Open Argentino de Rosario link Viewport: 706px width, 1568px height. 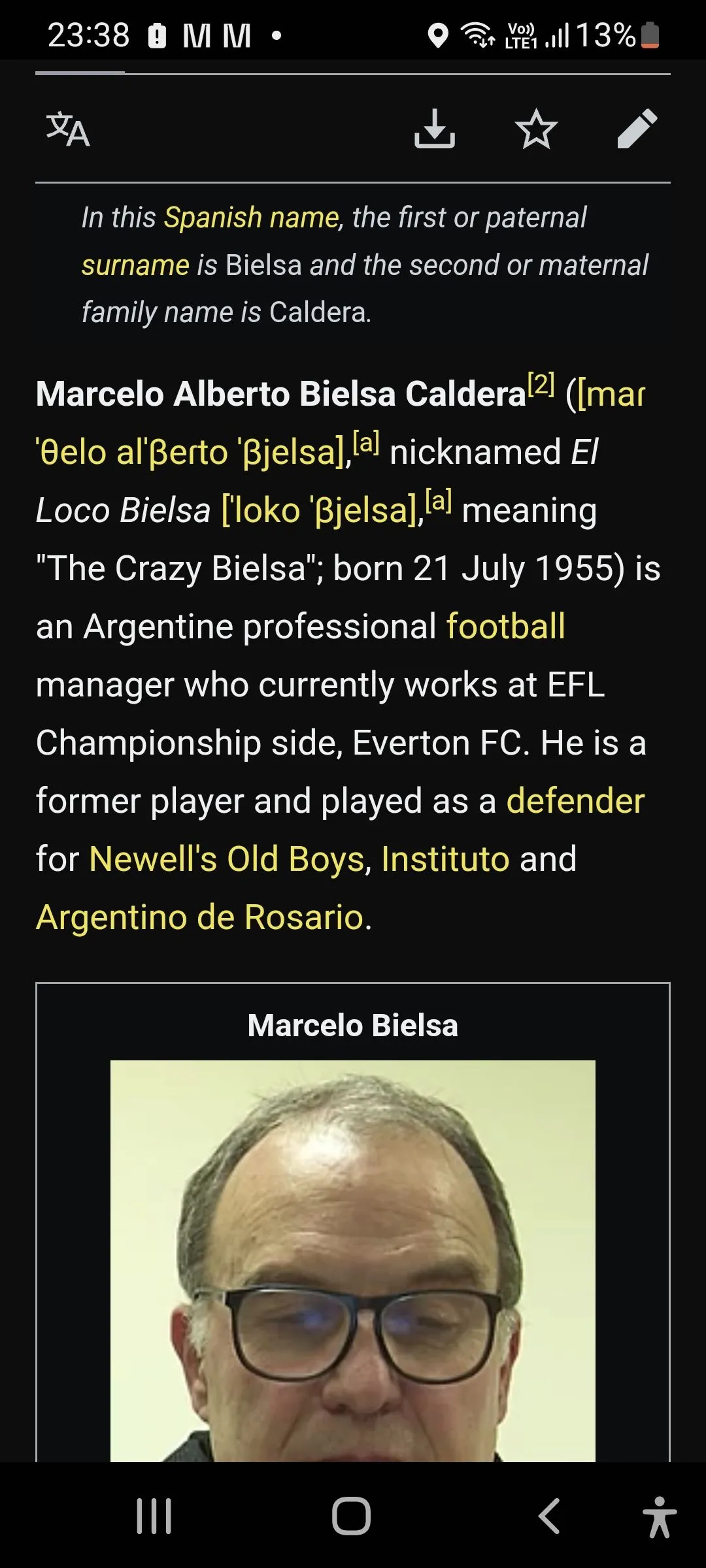(199, 917)
